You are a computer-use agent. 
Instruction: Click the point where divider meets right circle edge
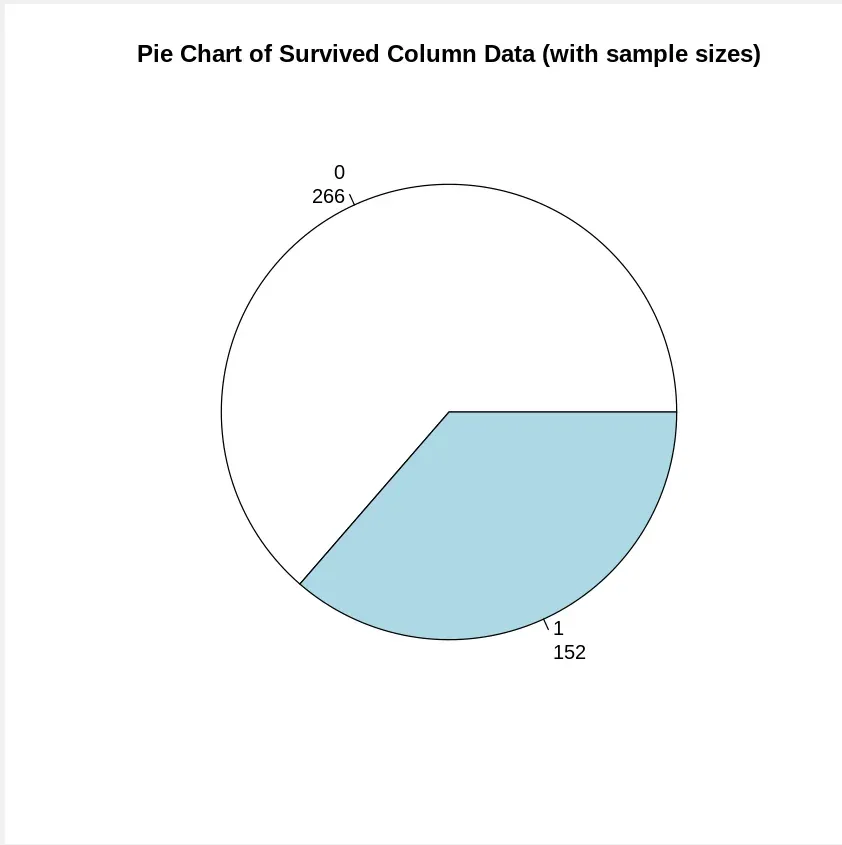(677, 412)
